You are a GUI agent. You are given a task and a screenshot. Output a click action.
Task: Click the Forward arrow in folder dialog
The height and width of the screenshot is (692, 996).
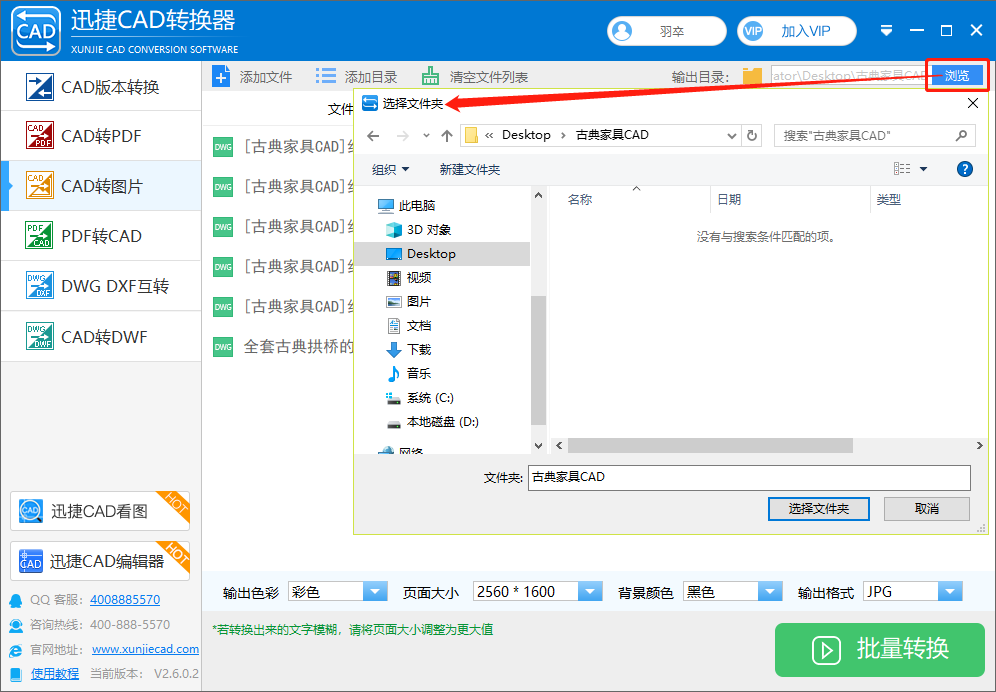point(403,135)
